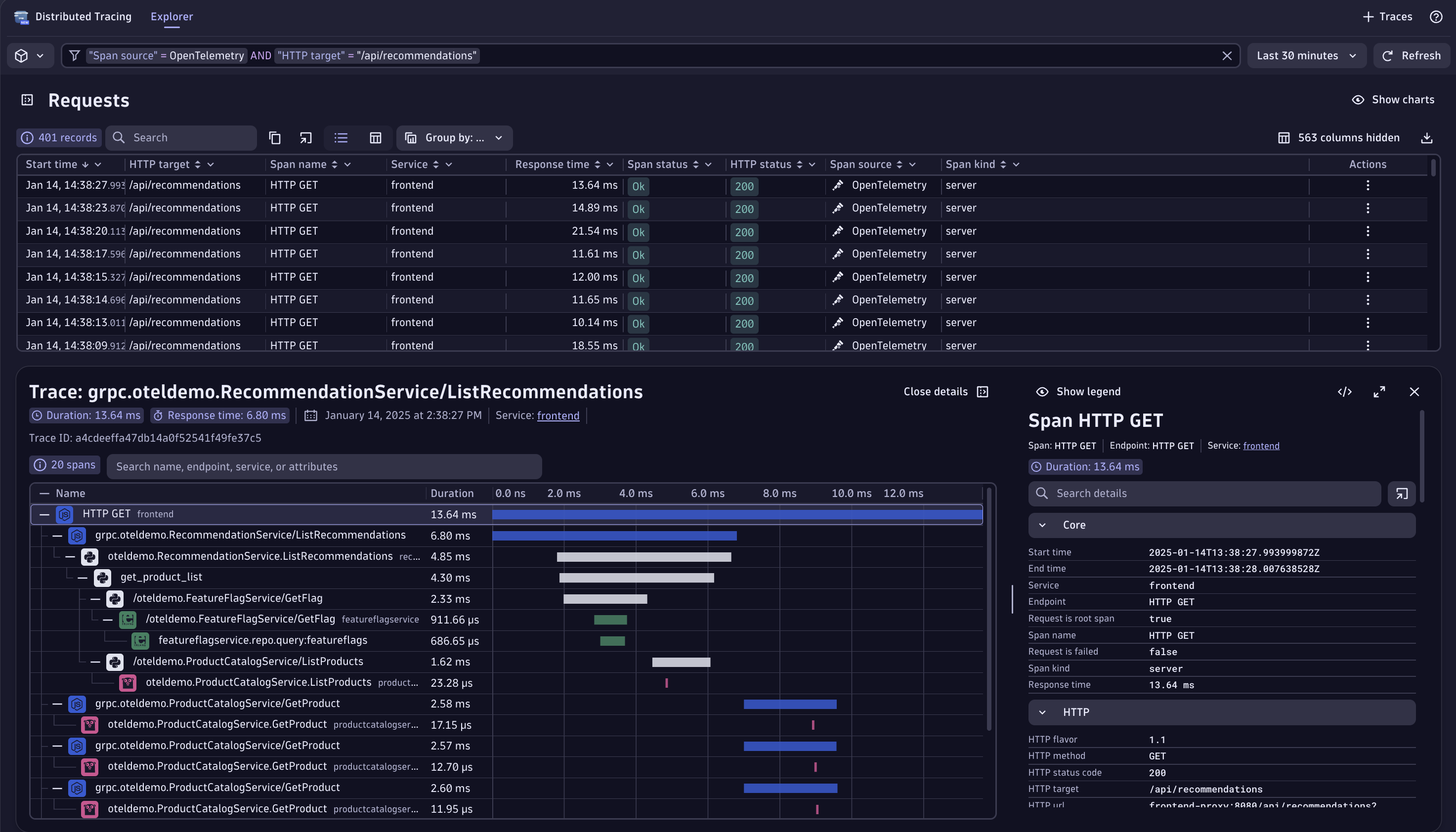This screenshot has width=1456, height=832.
Task: Refresh the trace results
Action: [x=1412, y=55]
